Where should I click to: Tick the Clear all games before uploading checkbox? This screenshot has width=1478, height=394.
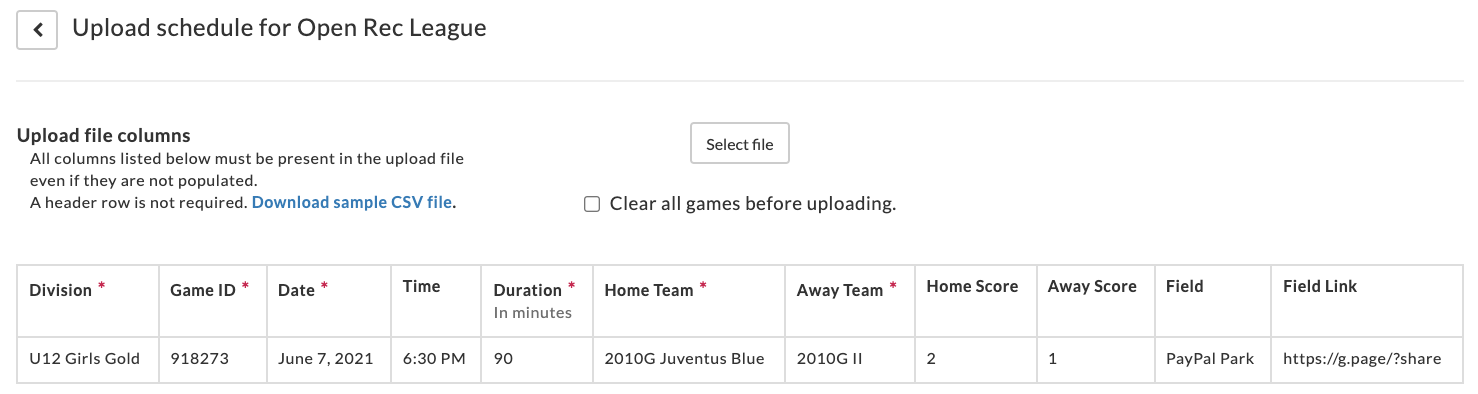pyautogui.click(x=592, y=204)
